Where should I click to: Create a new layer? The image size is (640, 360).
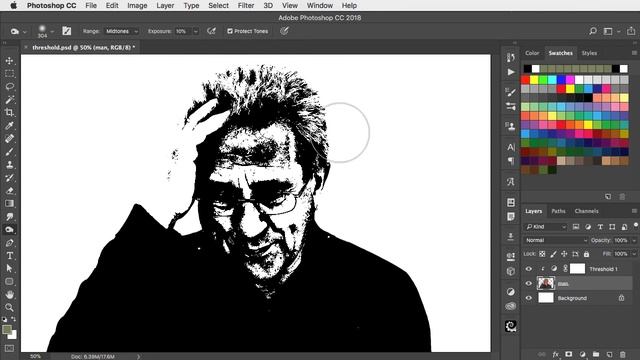click(609, 354)
